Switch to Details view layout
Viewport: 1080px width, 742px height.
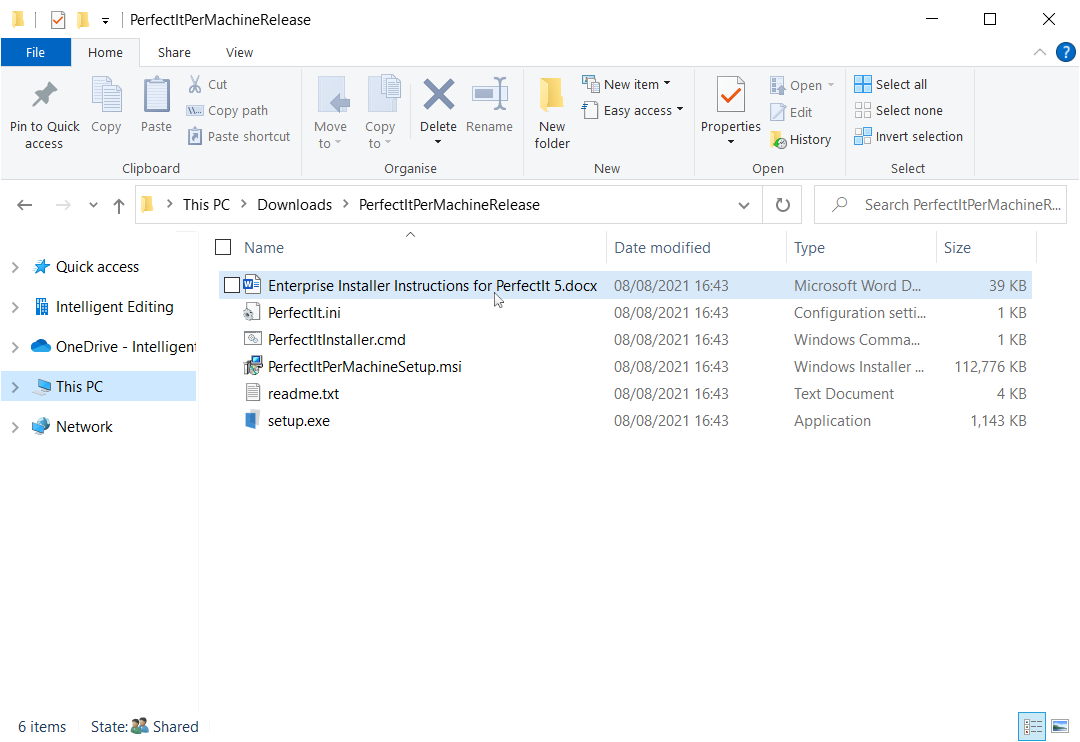pyautogui.click(x=1032, y=726)
